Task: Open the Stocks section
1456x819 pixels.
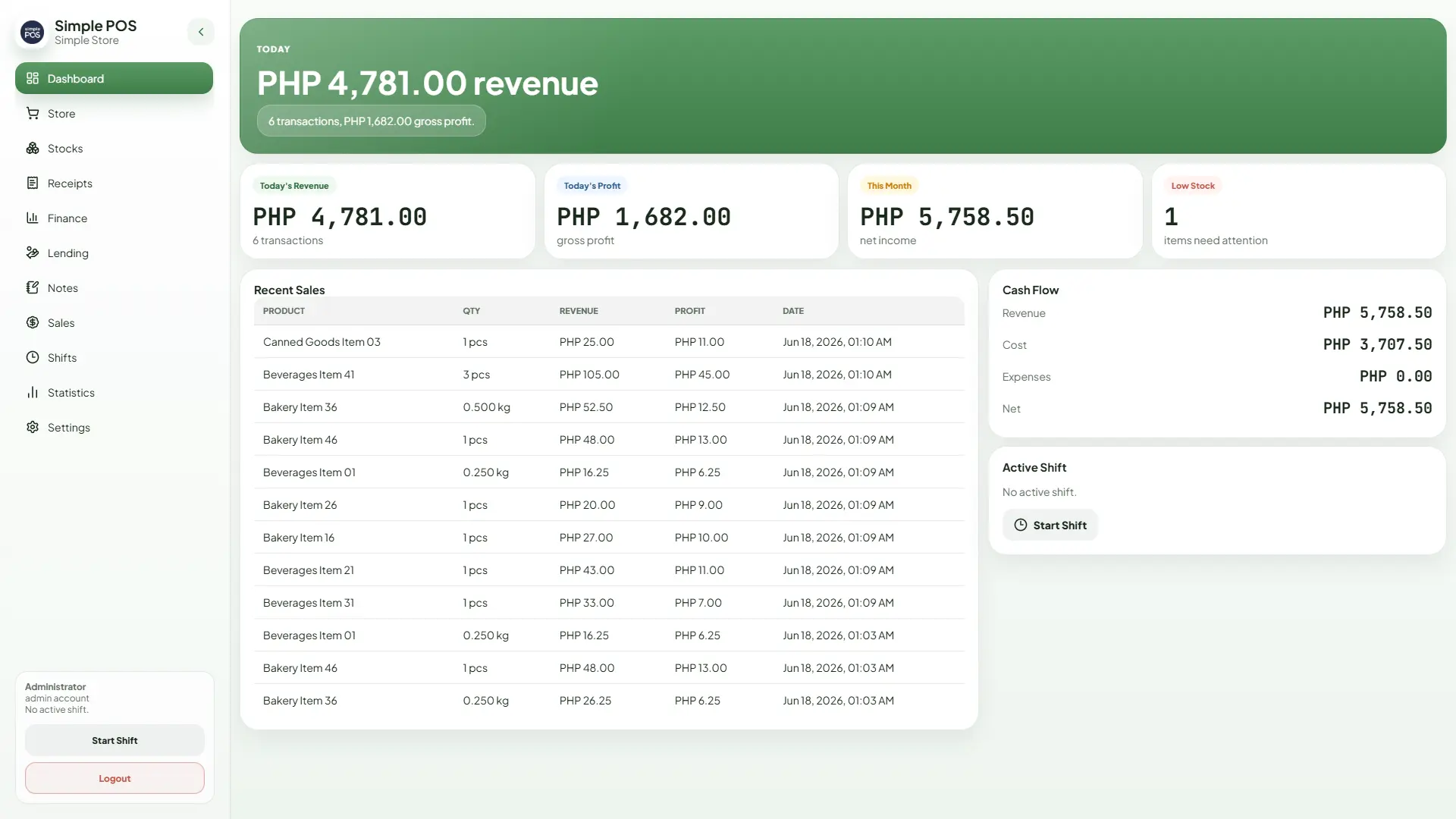Action: [114, 148]
